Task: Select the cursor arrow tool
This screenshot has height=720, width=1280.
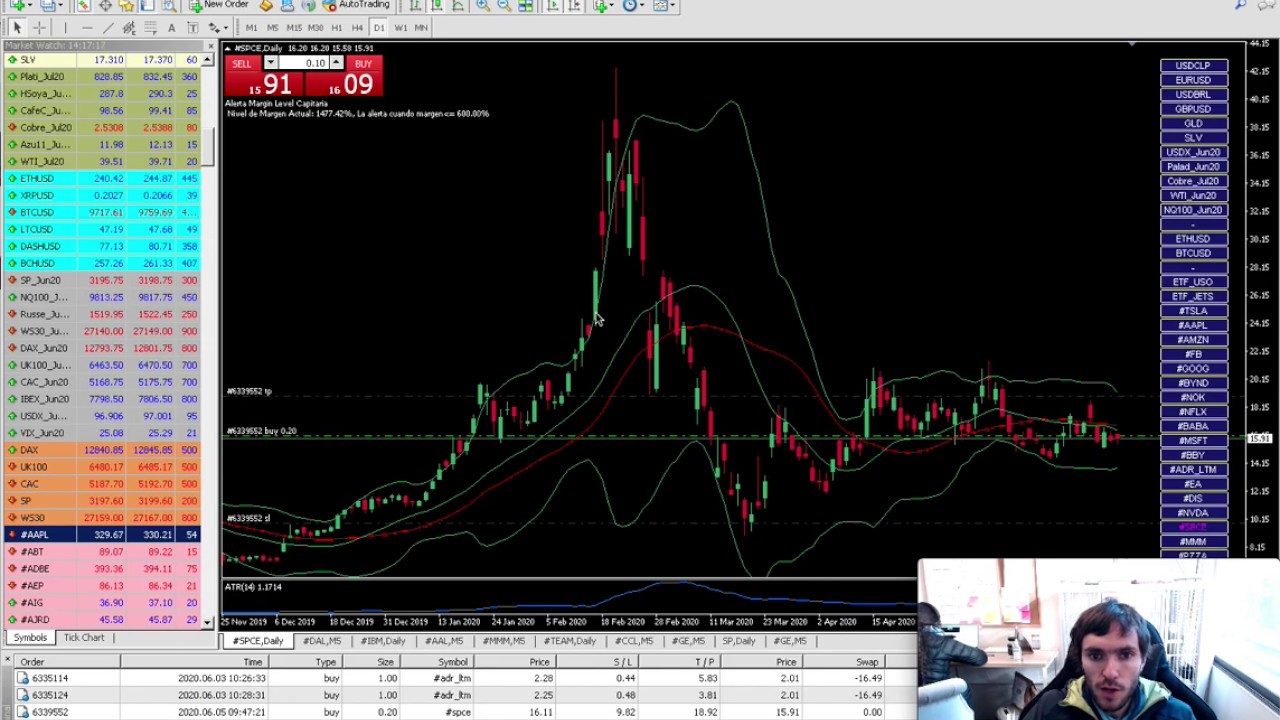Action: point(17,28)
